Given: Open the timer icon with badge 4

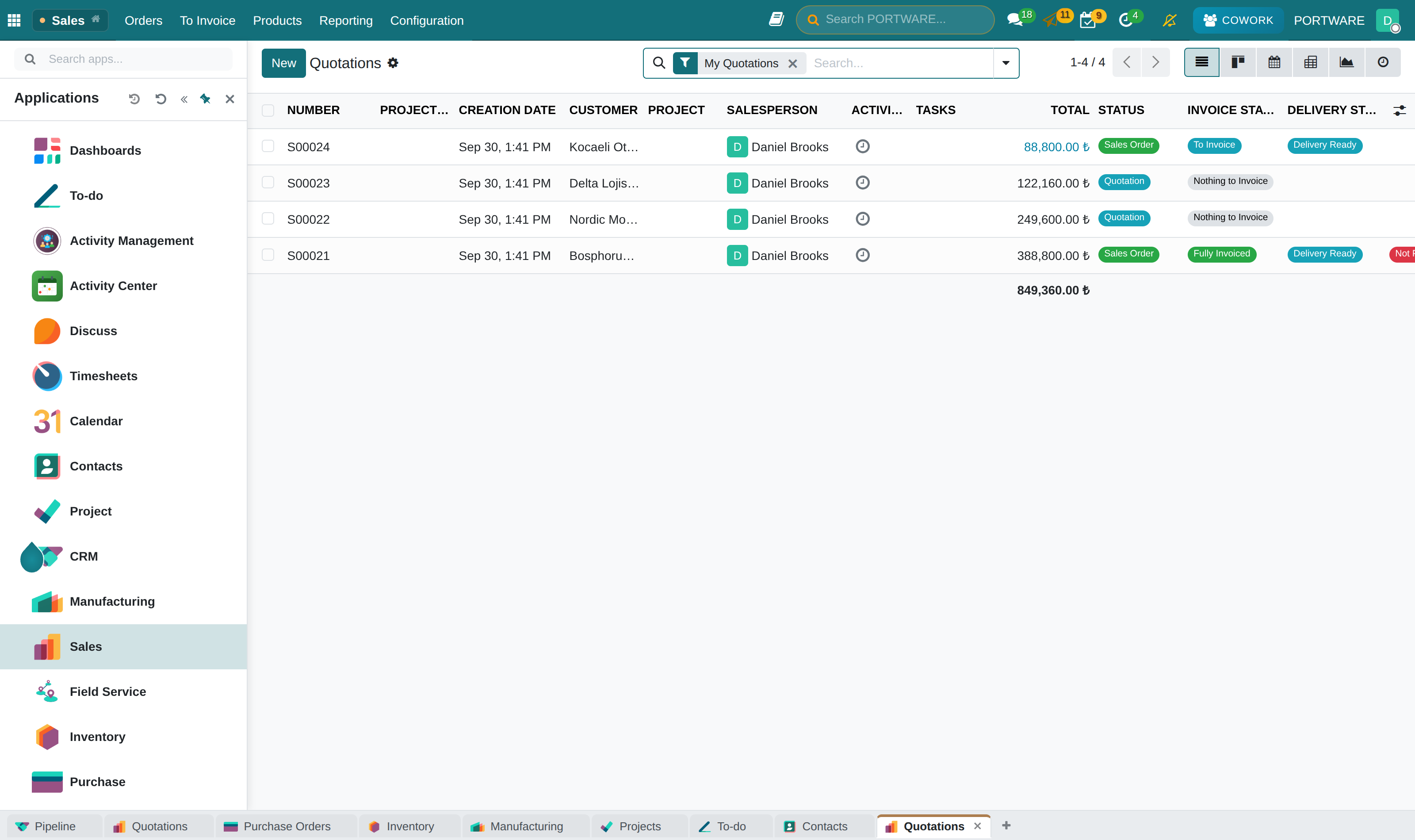Looking at the screenshot, I should (1126, 20).
